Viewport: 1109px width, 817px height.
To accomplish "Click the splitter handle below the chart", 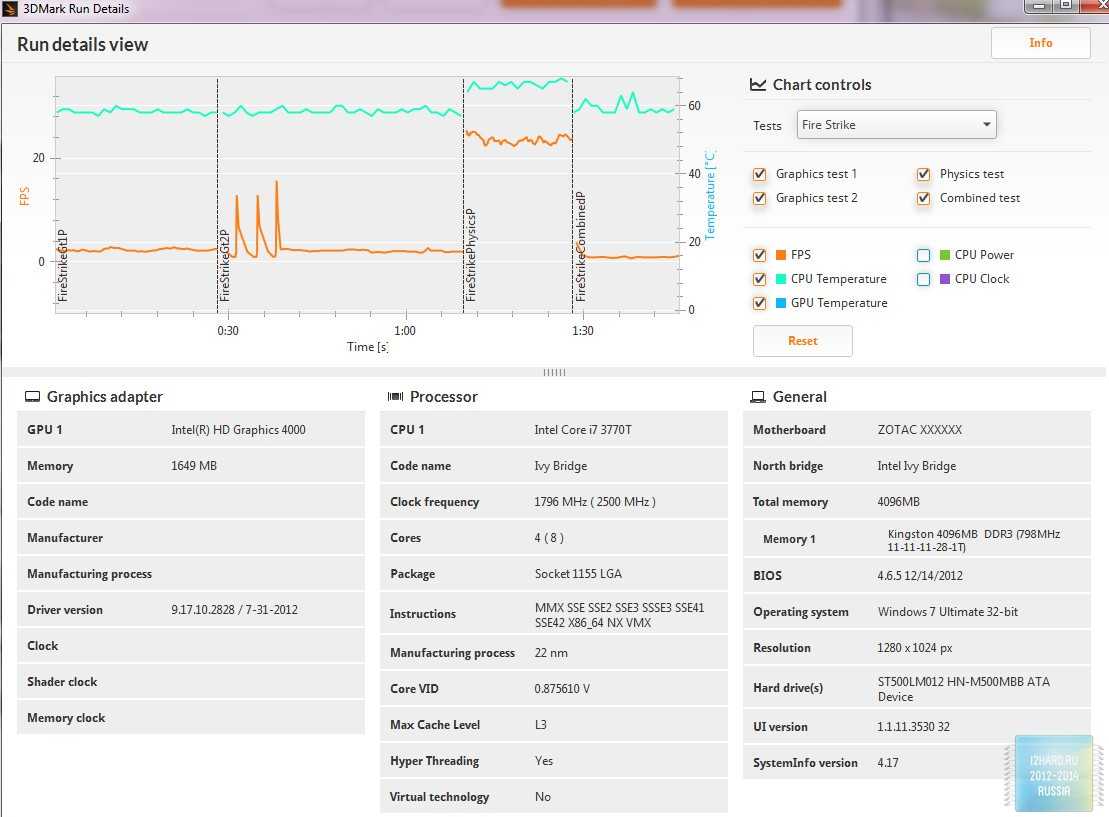I will click(x=554, y=372).
